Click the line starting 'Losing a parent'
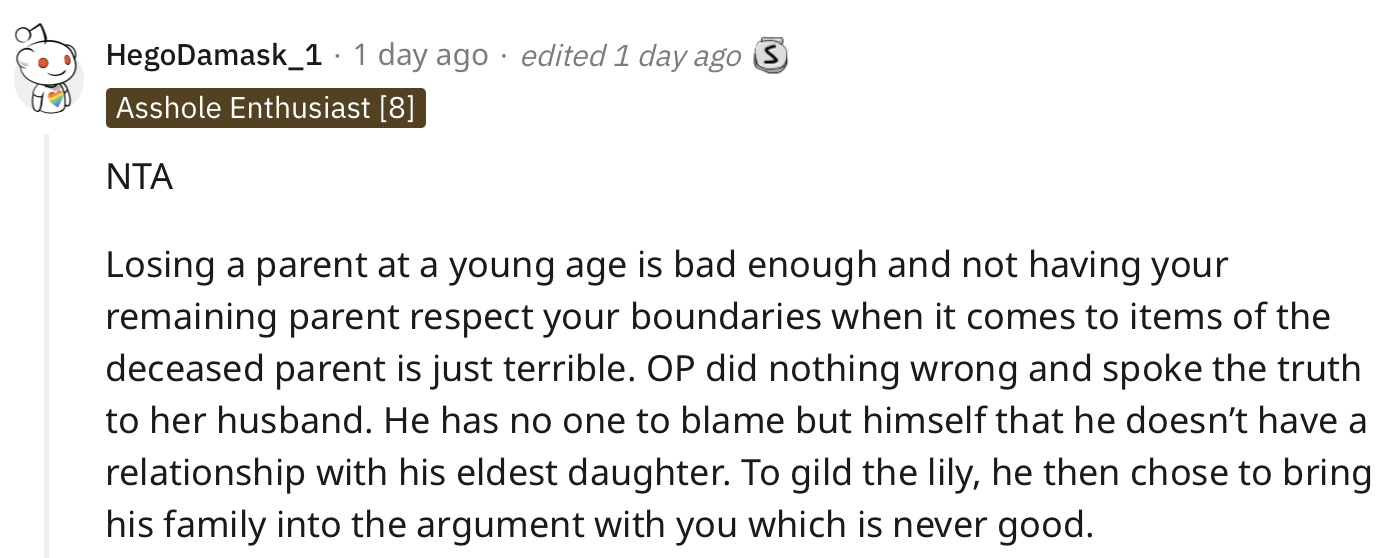Viewport: 1390px width, 558px height. (x=666, y=266)
